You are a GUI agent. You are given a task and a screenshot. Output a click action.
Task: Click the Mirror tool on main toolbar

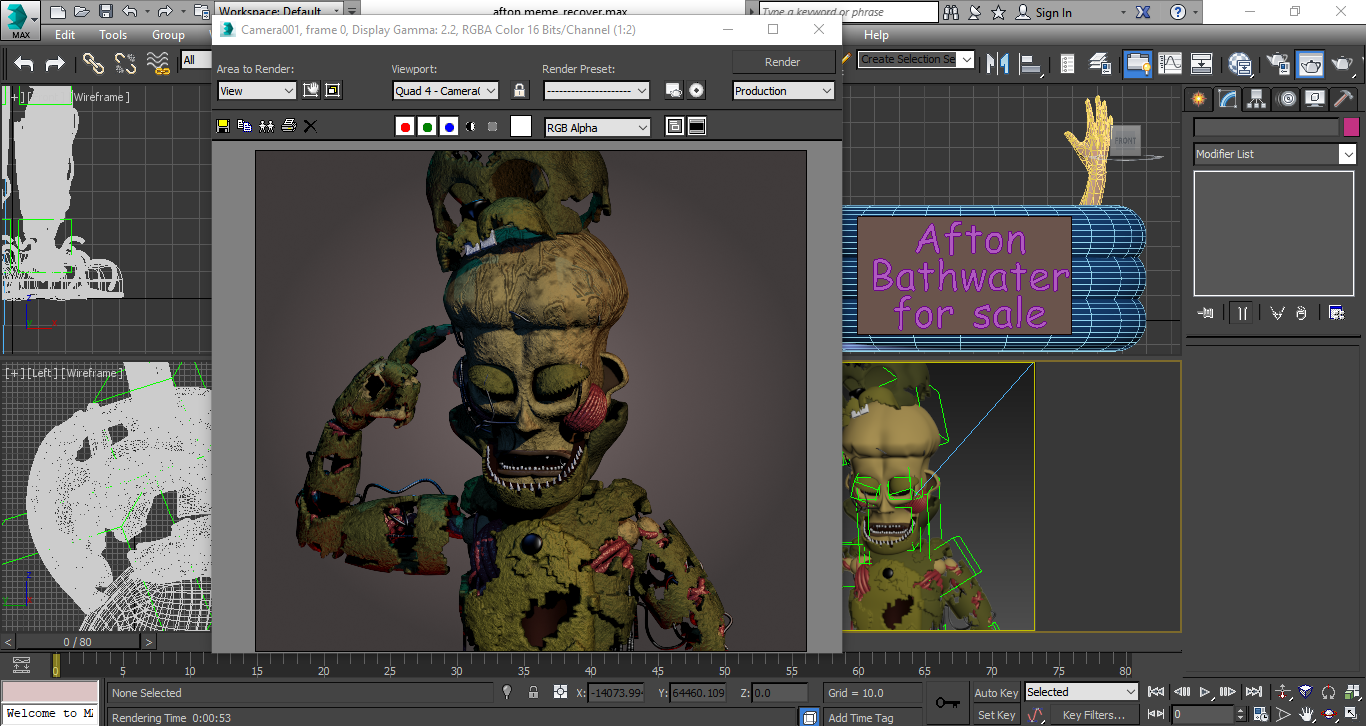tap(997, 64)
